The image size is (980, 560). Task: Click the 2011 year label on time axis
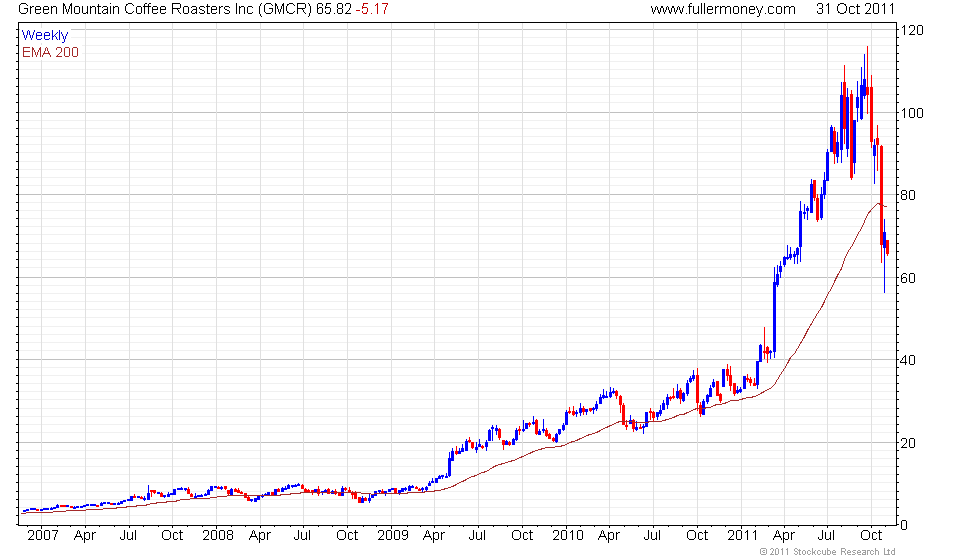click(742, 536)
